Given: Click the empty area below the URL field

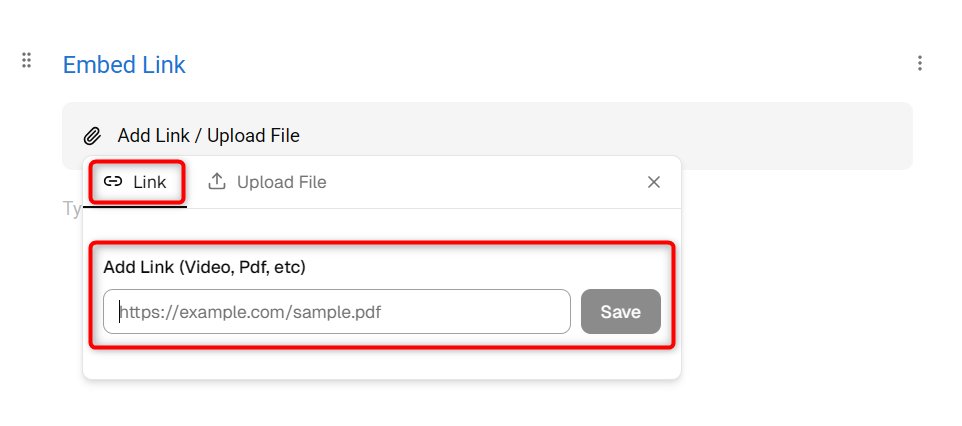Looking at the screenshot, I should pyautogui.click(x=382, y=364).
